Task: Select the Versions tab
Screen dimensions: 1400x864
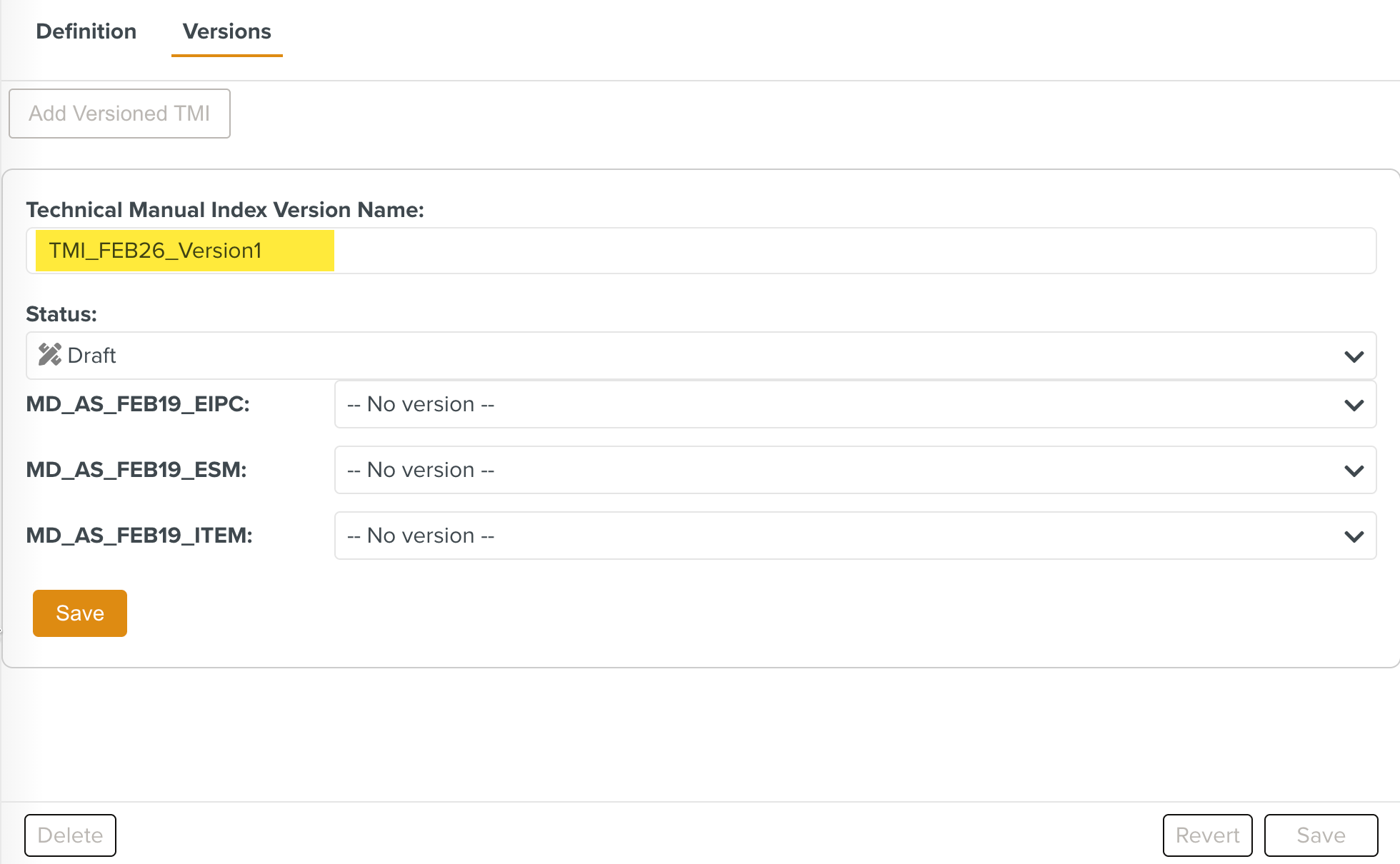Action: [226, 31]
